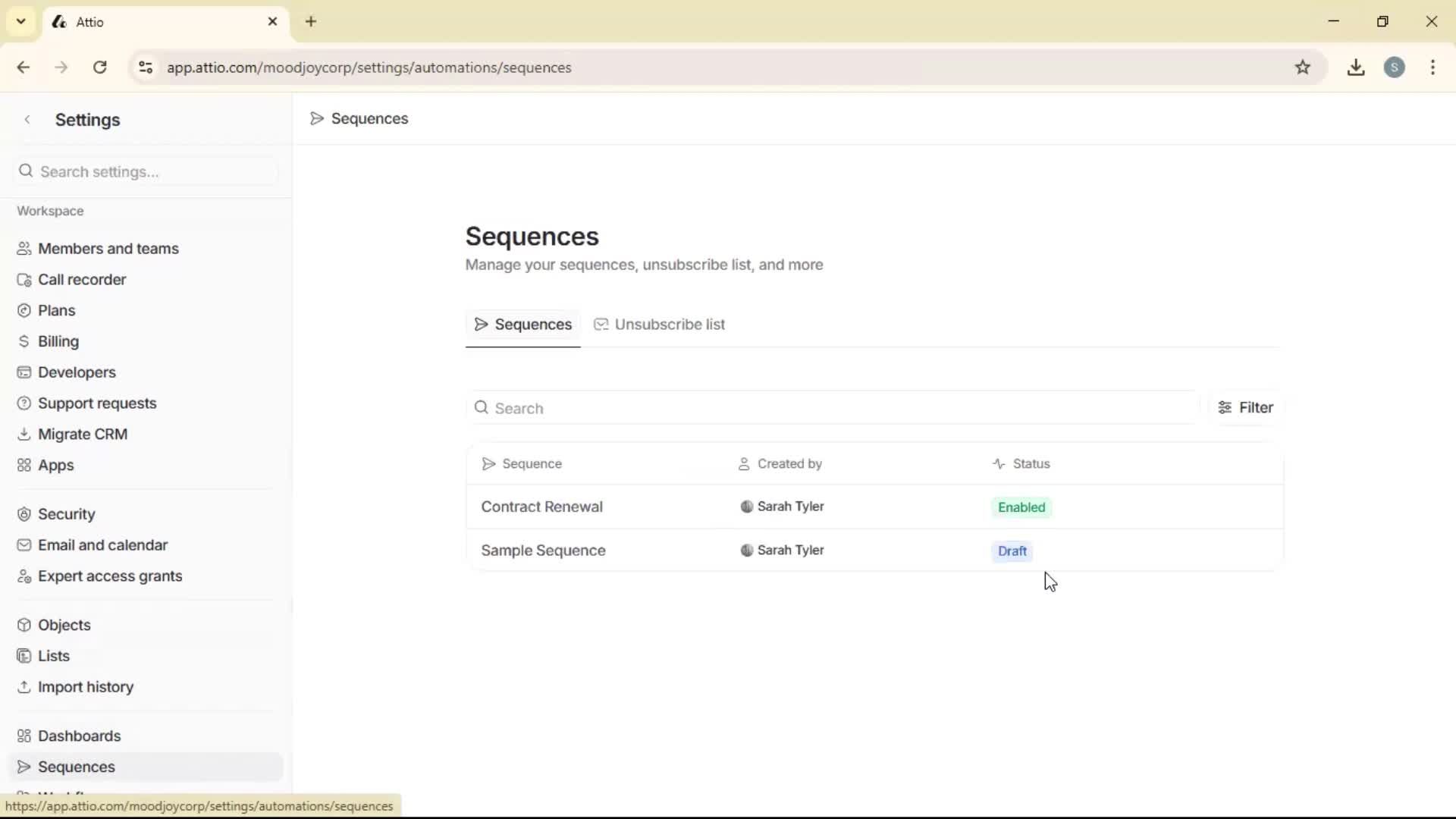This screenshot has height=819, width=1456.
Task: Click the Apps icon in the sidebar
Action: click(x=24, y=465)
